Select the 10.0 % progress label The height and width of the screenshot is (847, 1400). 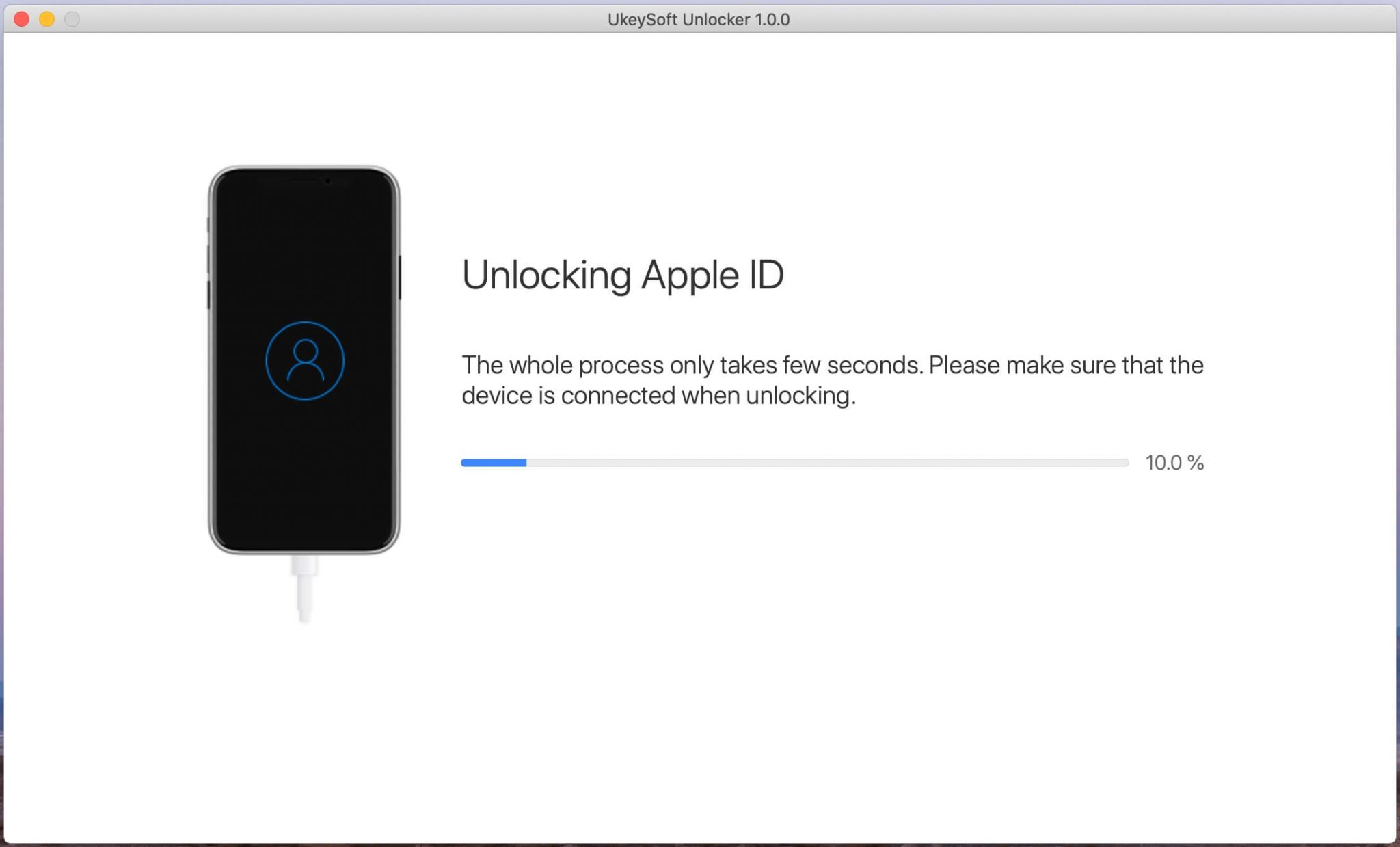[1174, 463]
